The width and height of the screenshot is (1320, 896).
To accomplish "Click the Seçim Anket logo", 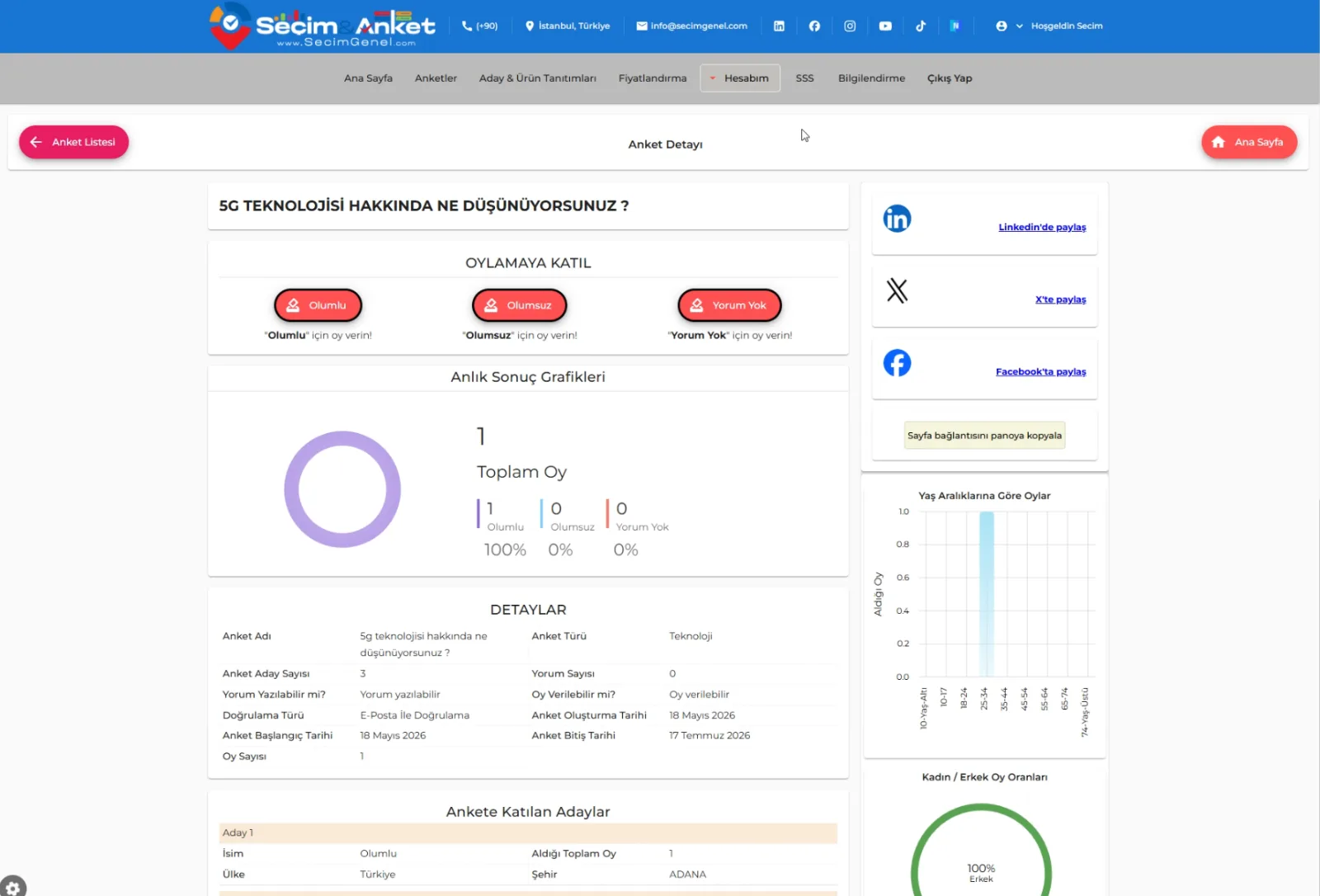I will pos(322,27).
